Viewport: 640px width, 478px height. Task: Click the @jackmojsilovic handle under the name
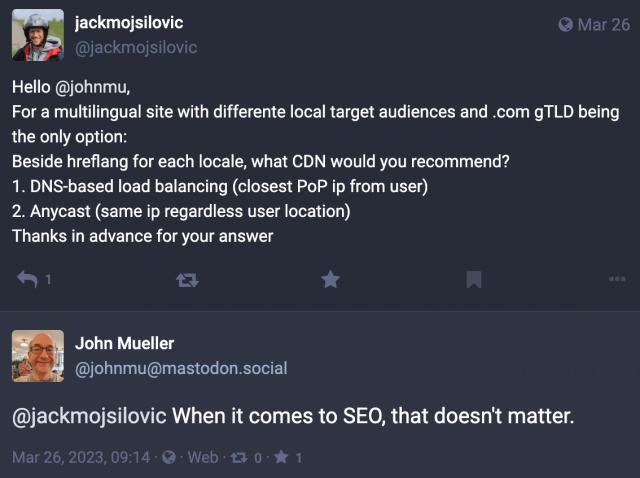(x=136, y=47)
